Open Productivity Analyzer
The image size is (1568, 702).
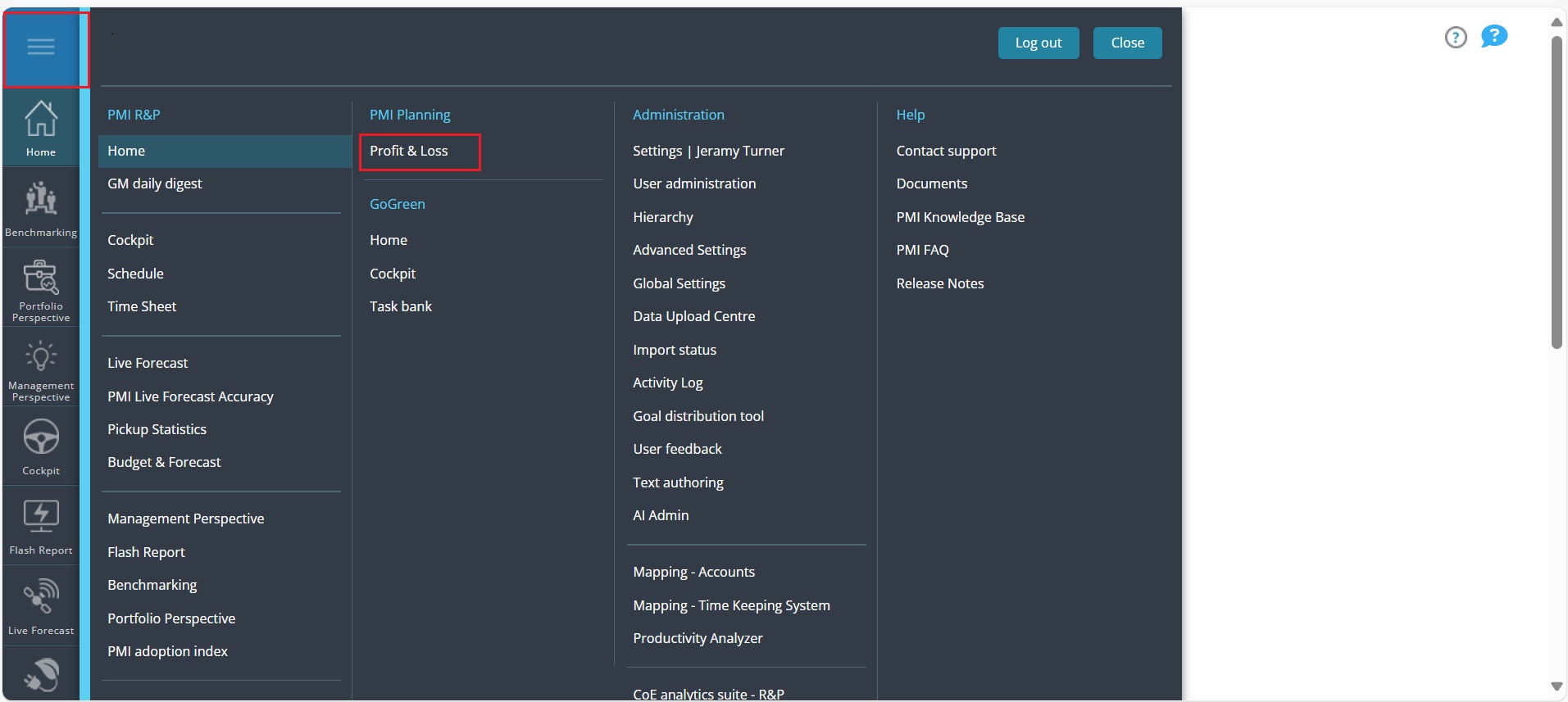click(698, 638)
